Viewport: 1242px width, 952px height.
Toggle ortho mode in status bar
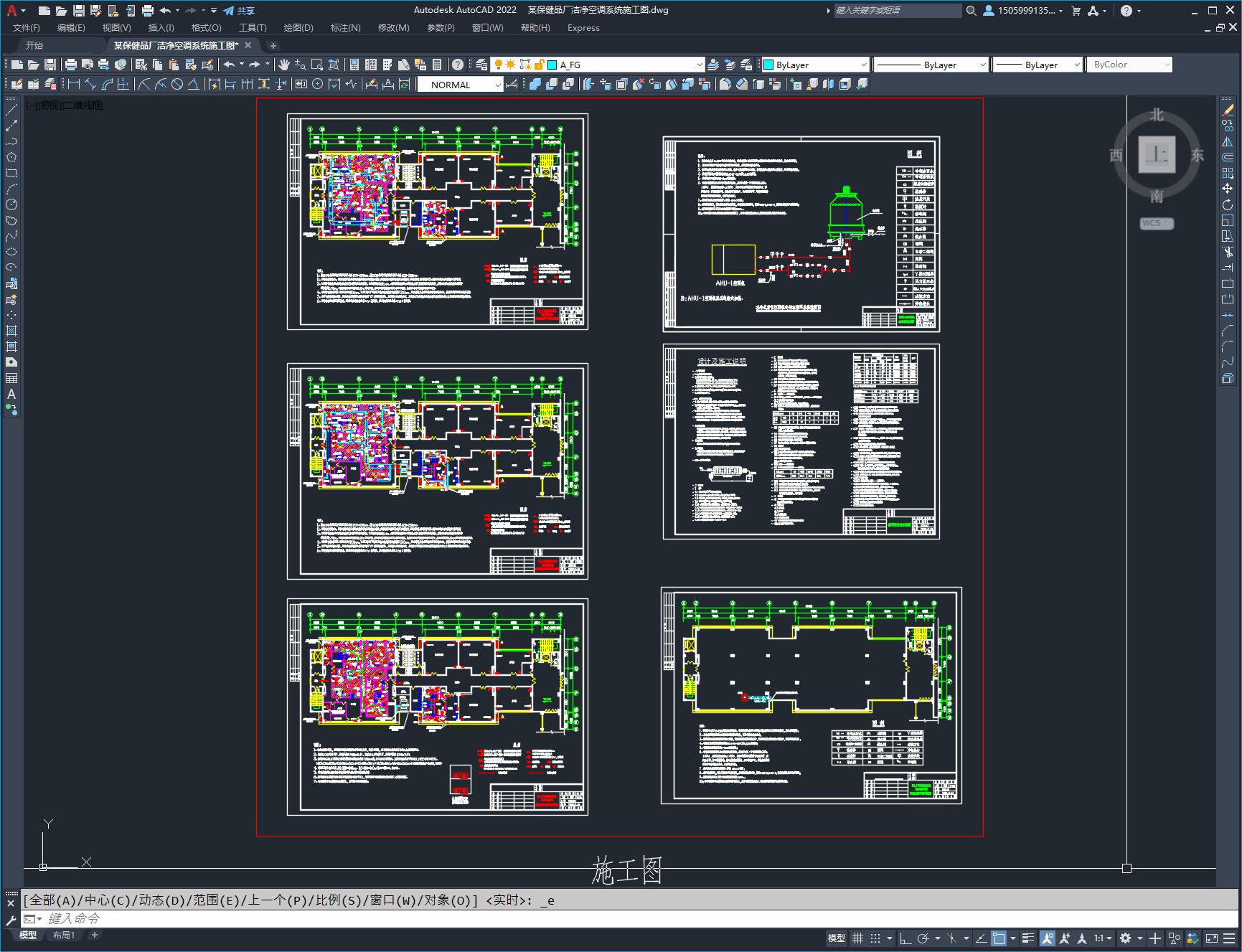click(905, 938)
